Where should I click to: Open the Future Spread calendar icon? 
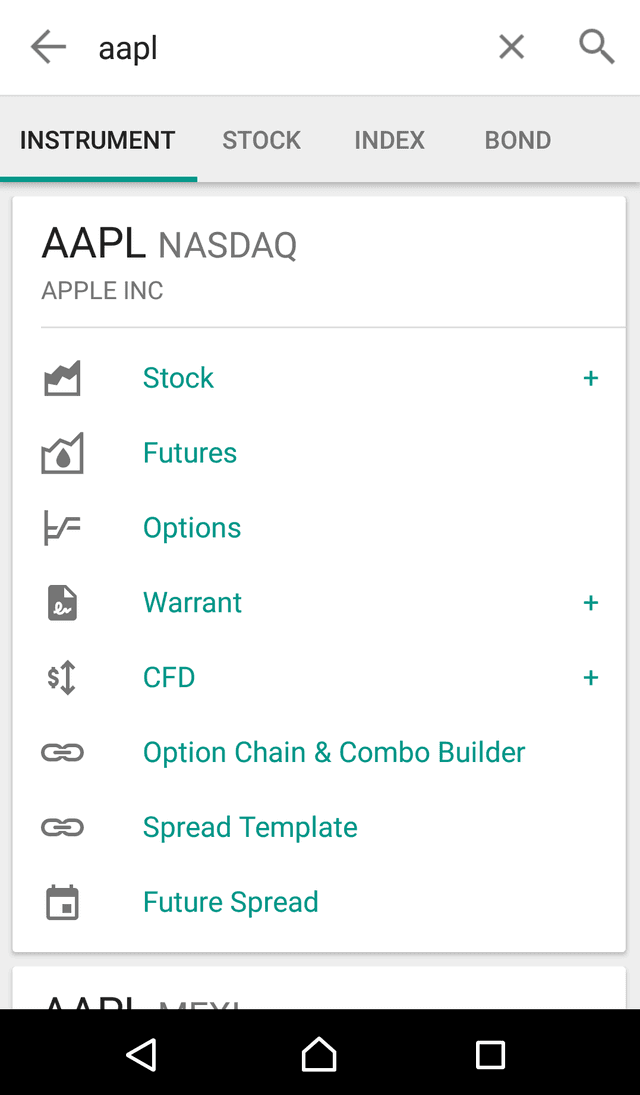(x=62, y=902)
